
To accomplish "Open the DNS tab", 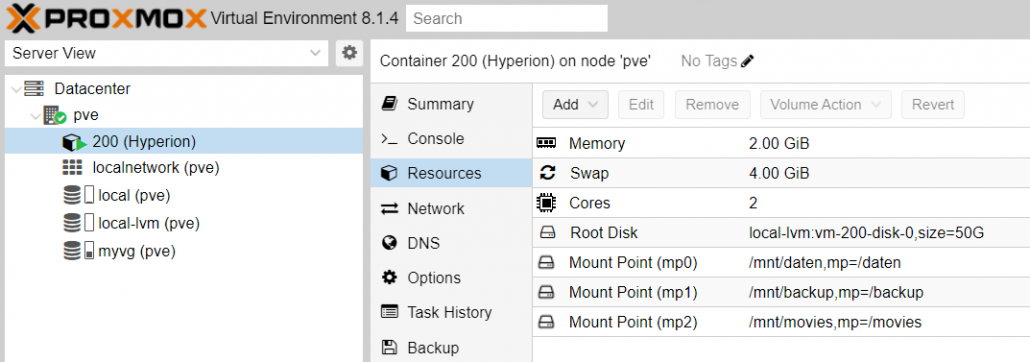I will pos(451,243).
